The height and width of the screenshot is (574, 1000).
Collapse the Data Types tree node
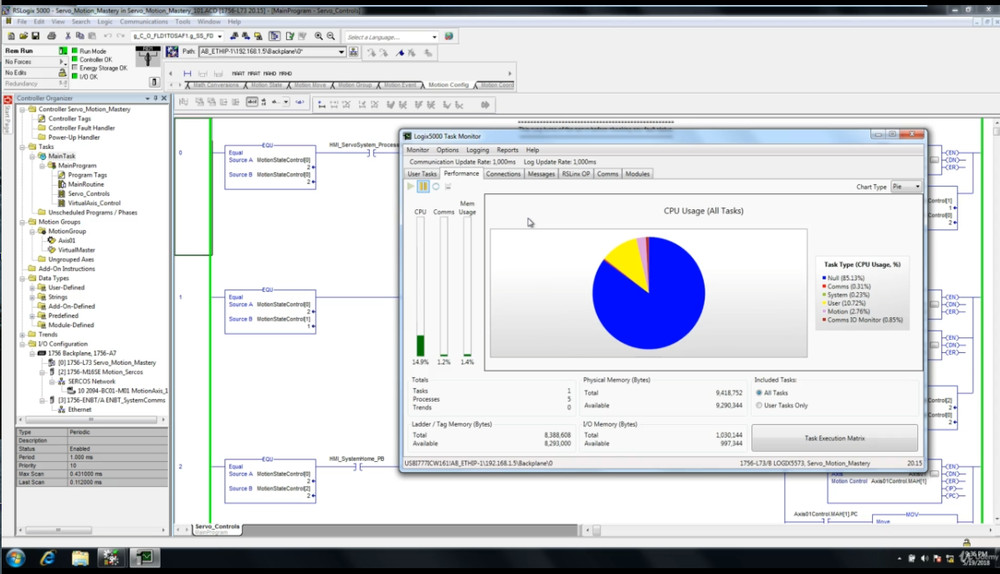22,278
